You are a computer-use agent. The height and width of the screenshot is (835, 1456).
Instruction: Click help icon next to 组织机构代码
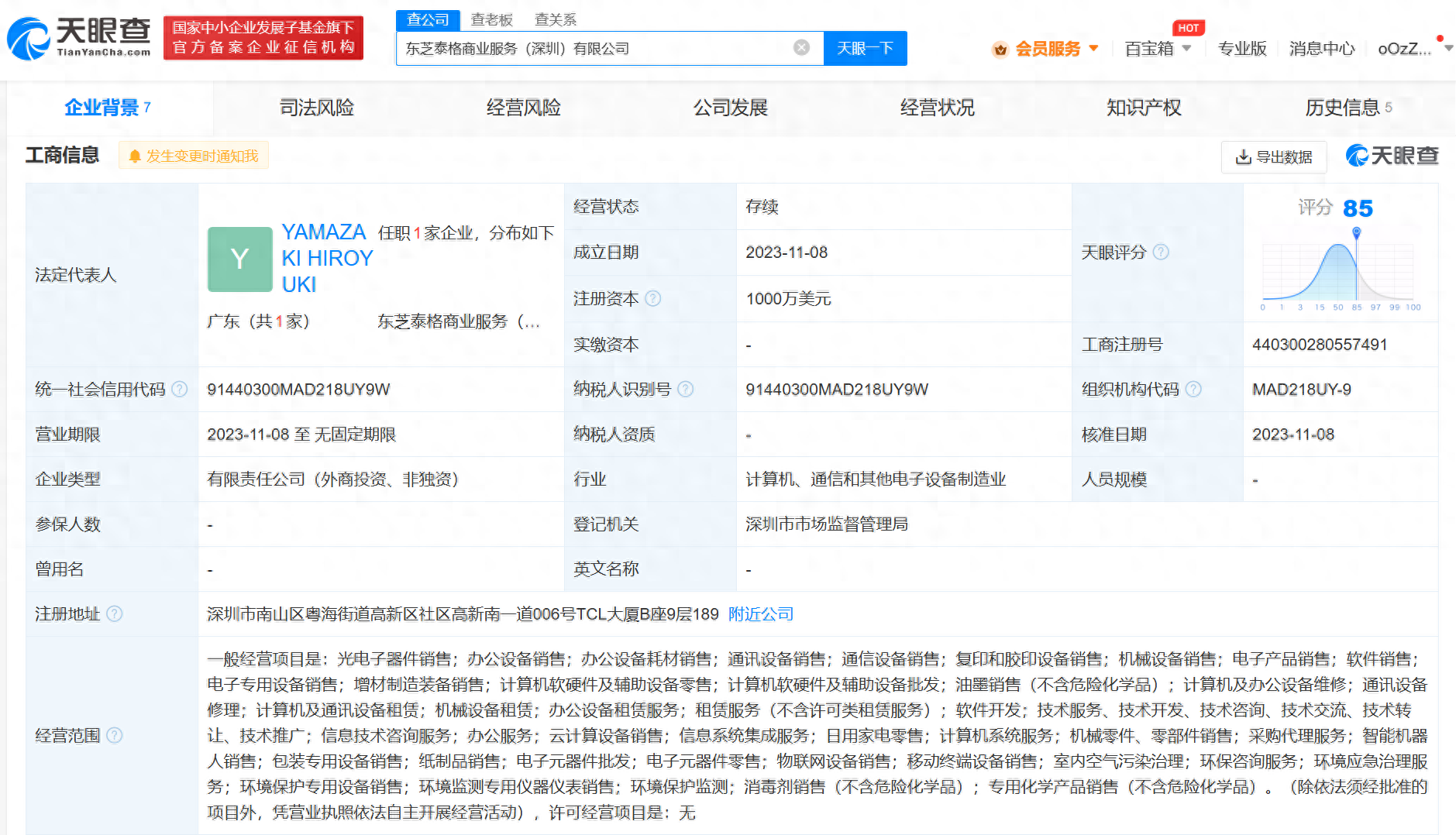coord(1194,389)
